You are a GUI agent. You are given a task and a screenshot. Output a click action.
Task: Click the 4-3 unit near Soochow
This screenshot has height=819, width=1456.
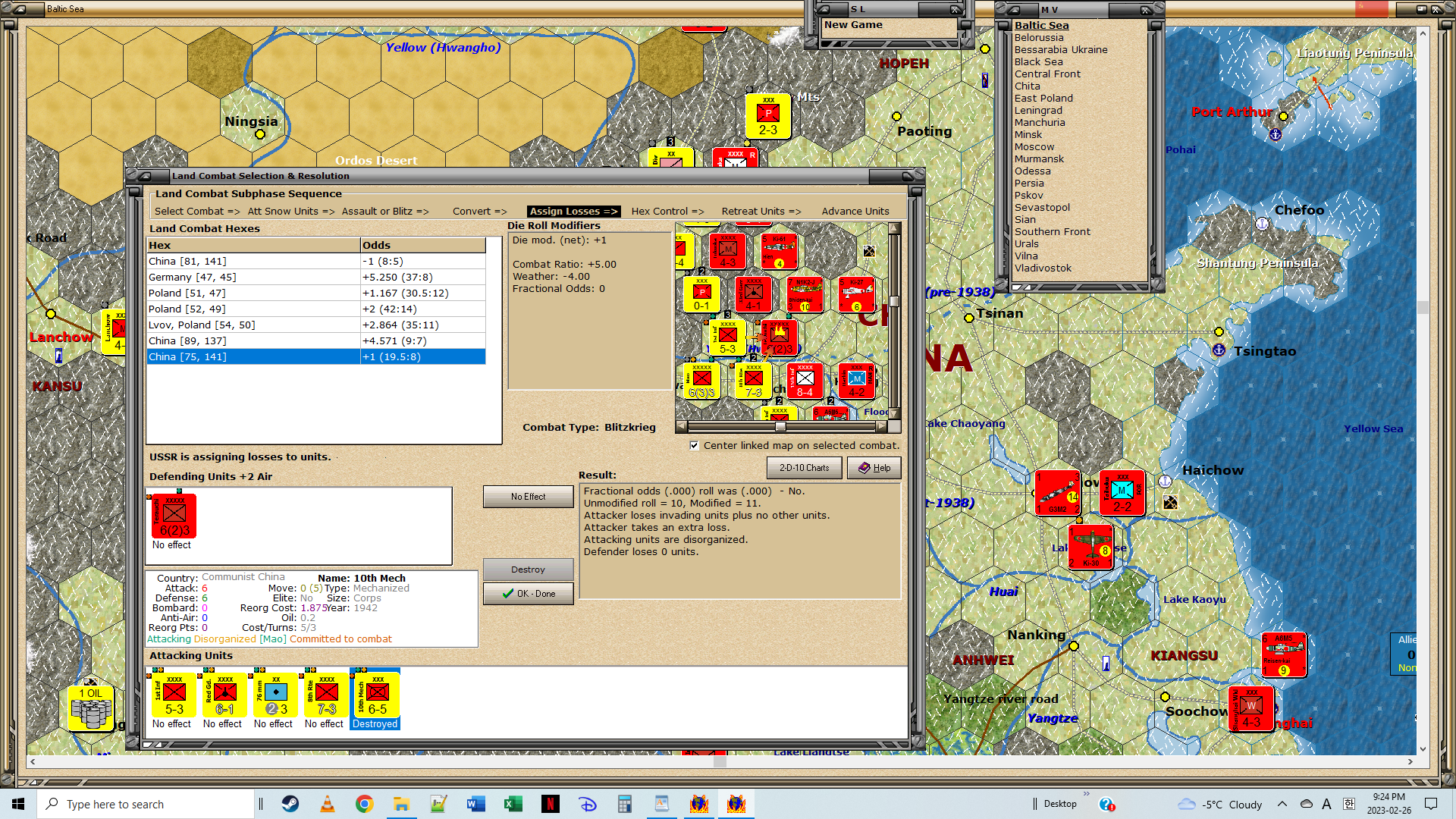pos(1251,708)
